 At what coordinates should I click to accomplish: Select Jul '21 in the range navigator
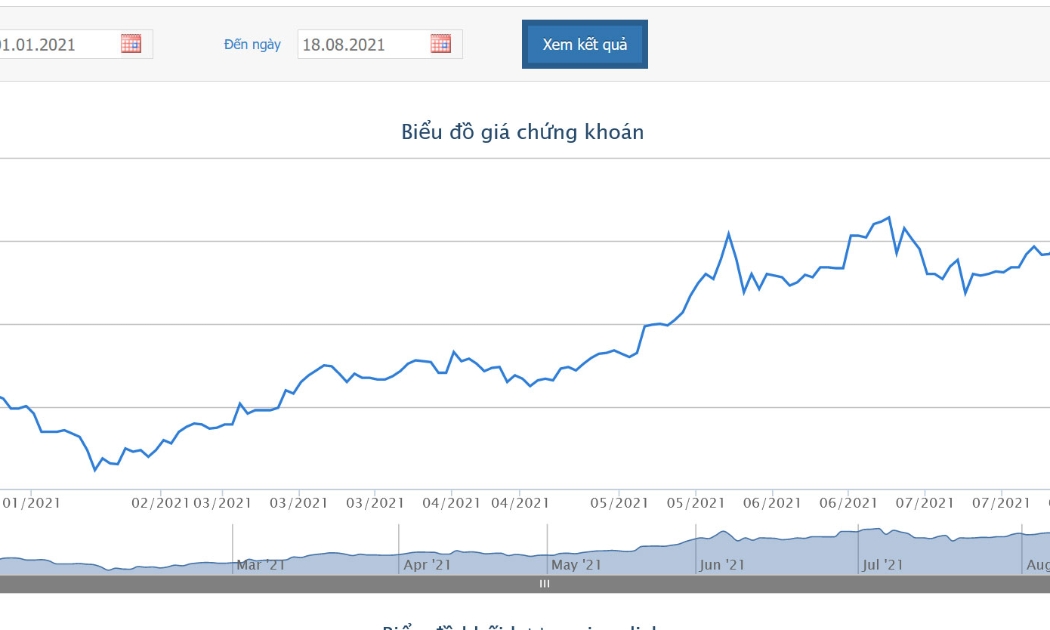coord(882,564)
